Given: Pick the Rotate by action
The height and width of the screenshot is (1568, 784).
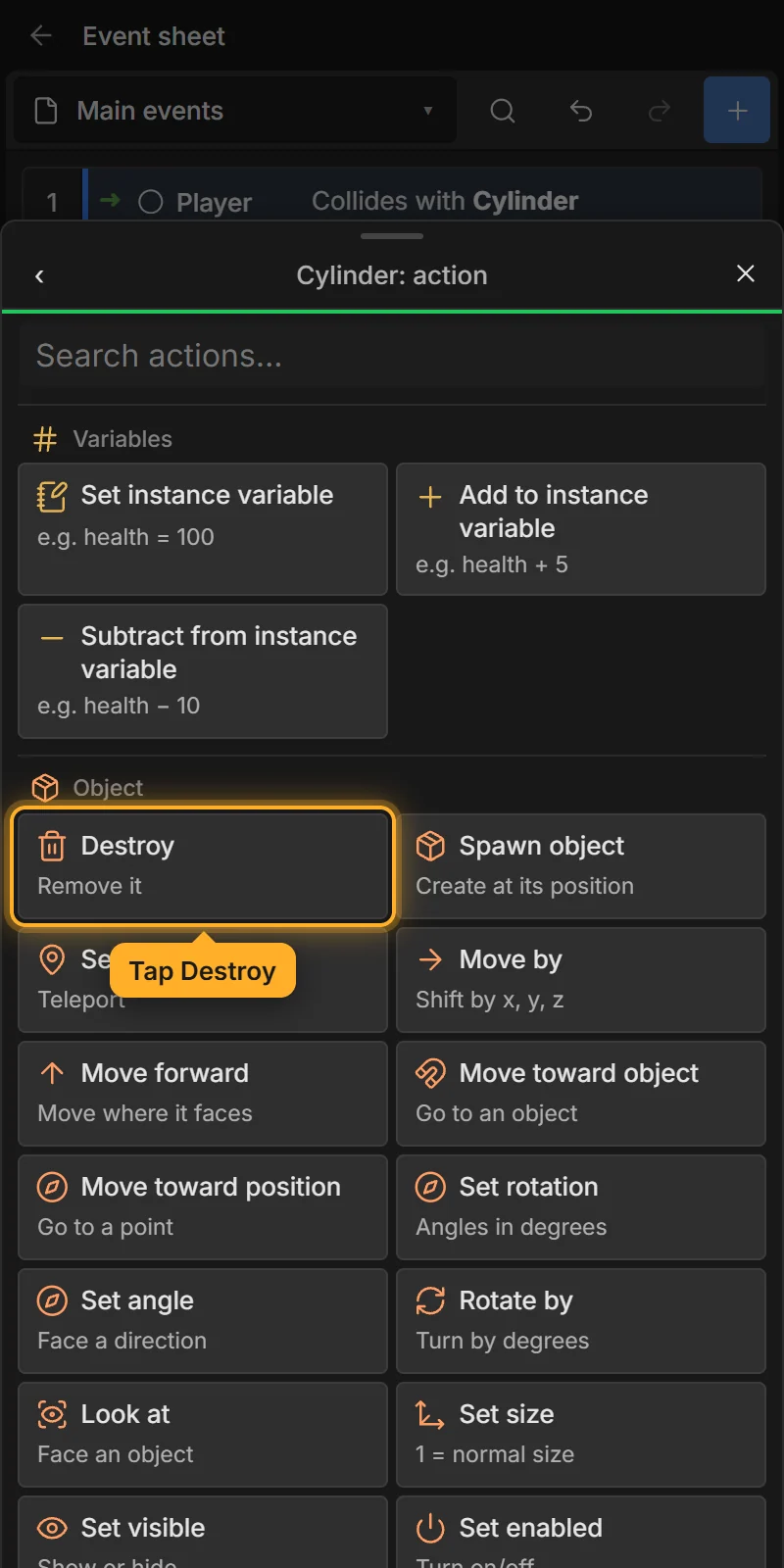Looking at the screenshot, I should coord(581,1321).
